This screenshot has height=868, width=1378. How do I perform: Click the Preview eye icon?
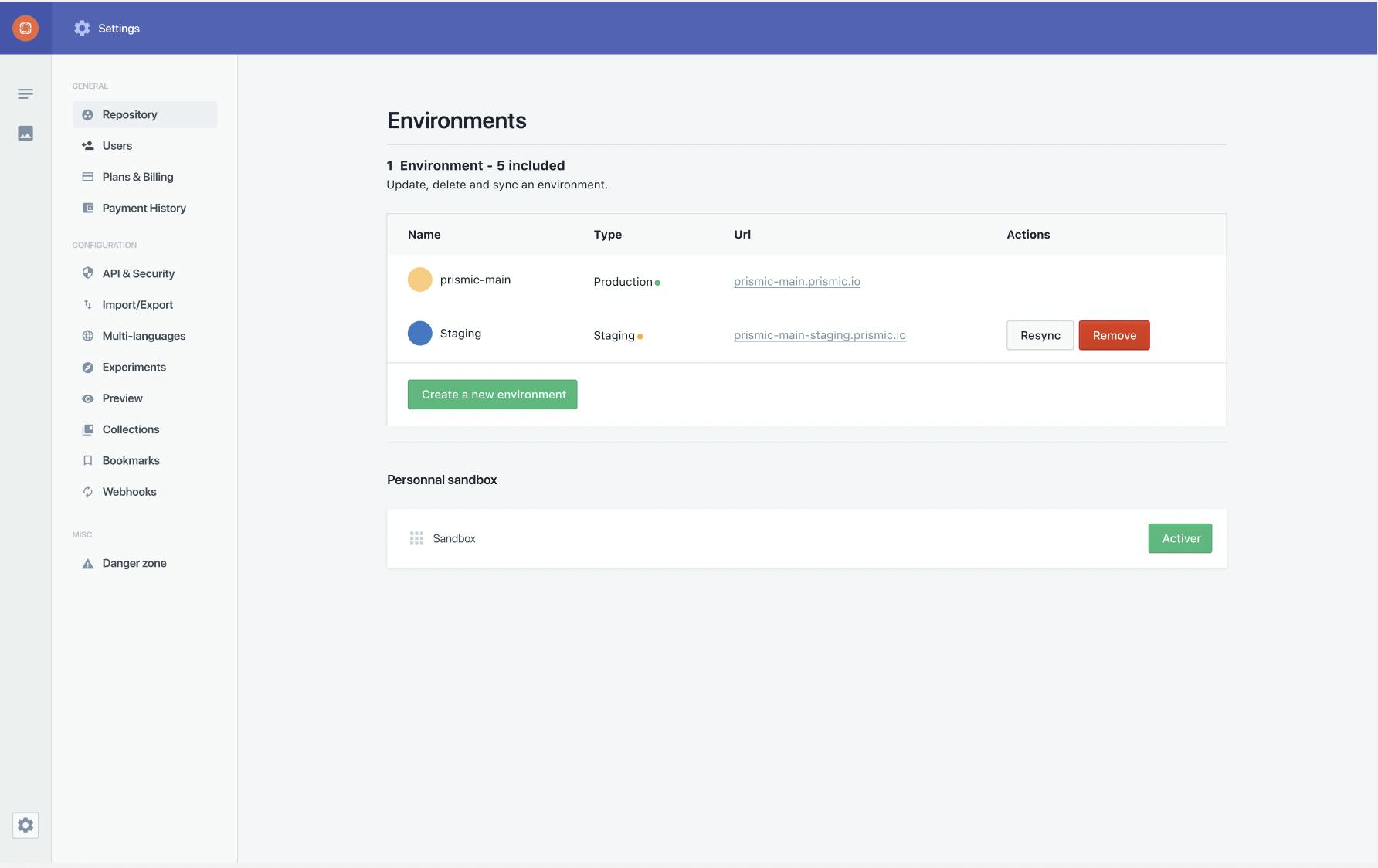click(88, 398)
